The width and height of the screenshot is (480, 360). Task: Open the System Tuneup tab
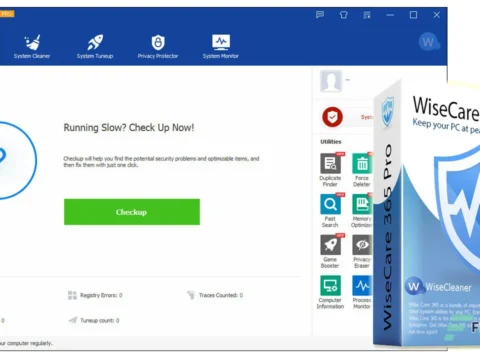95,47
